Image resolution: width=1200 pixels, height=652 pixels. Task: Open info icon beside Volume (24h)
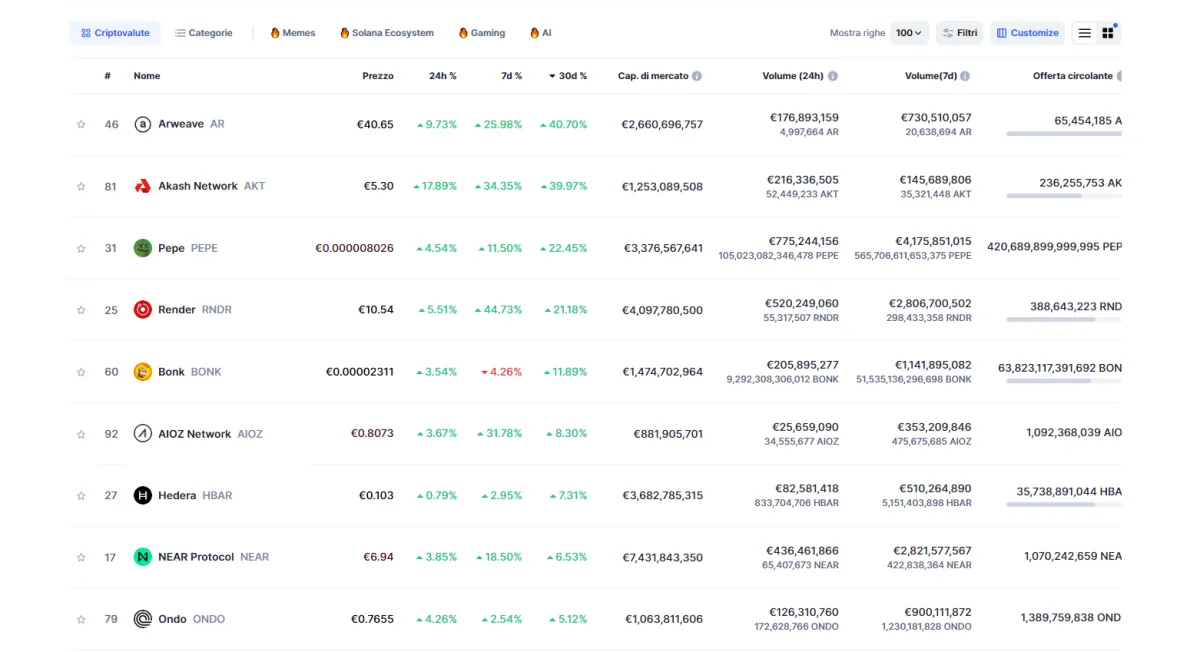pos(833,76)
